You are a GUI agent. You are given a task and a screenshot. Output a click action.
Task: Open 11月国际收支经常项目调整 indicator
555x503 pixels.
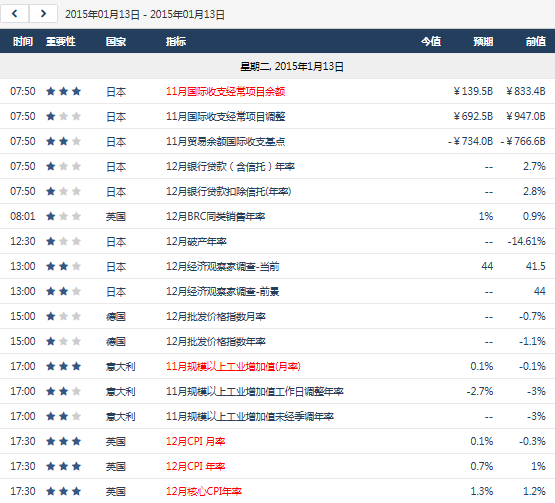click(x=225, y=116)
